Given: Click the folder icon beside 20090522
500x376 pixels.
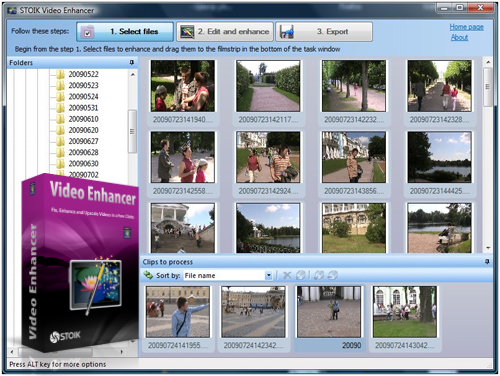Looking at the screenshot, I should pyautogui.click(x=60, y=74).
